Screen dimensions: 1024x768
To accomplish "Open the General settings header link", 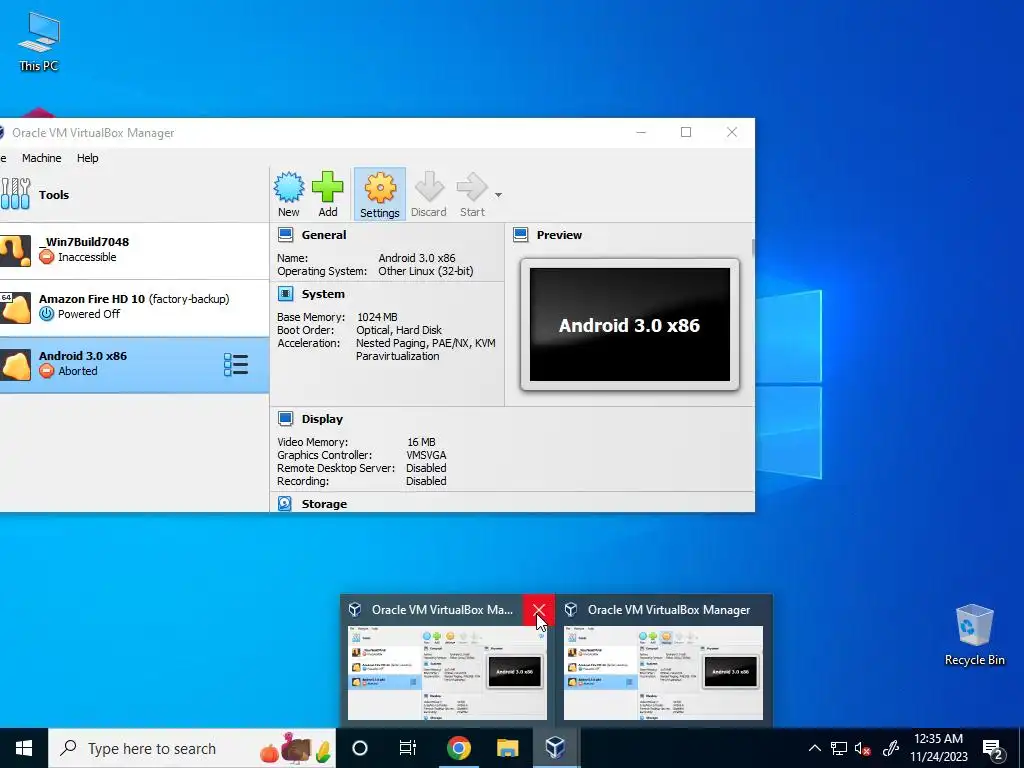I will (x=324, y=235).
